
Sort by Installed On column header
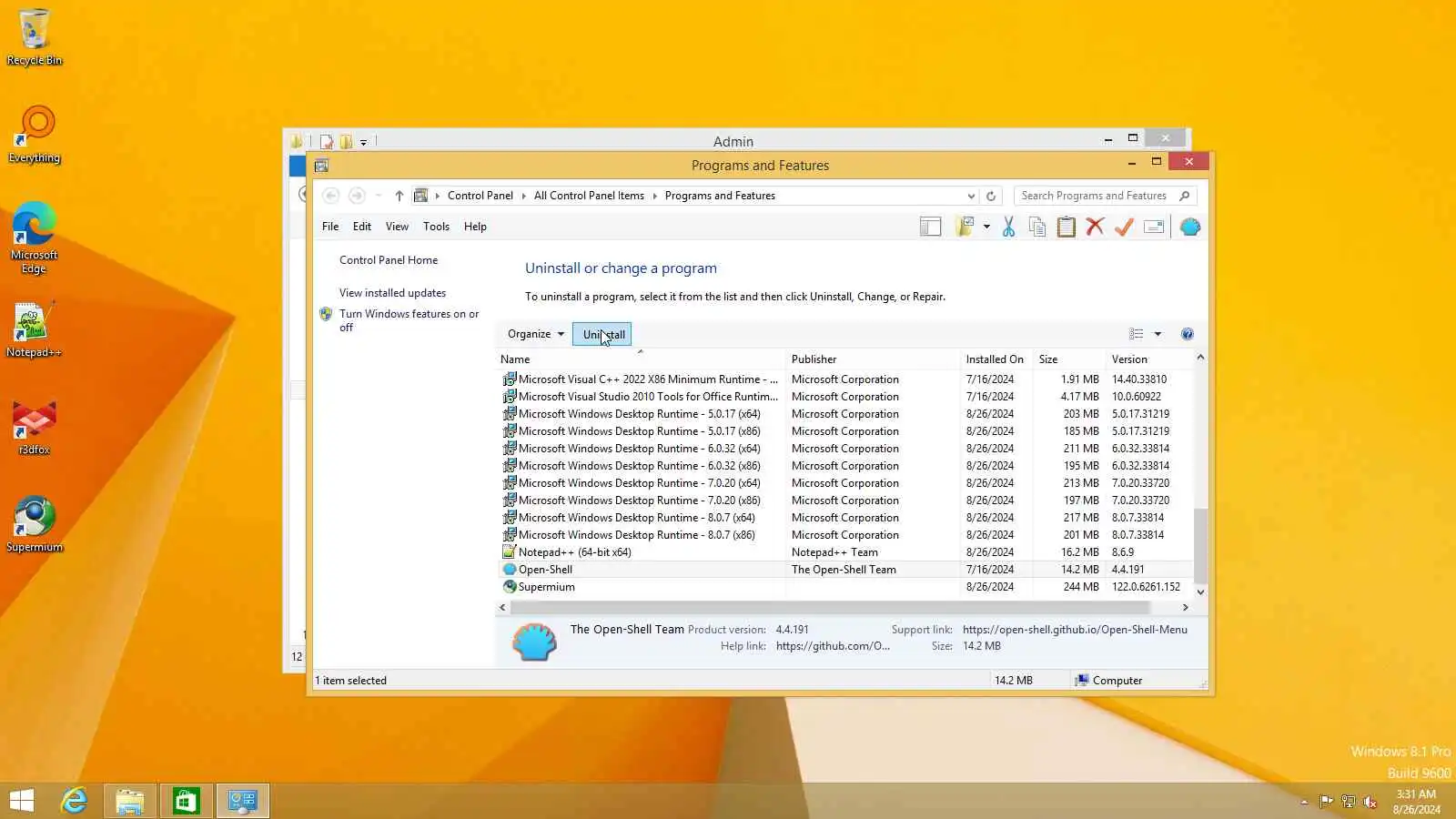(x=996, y=359)
